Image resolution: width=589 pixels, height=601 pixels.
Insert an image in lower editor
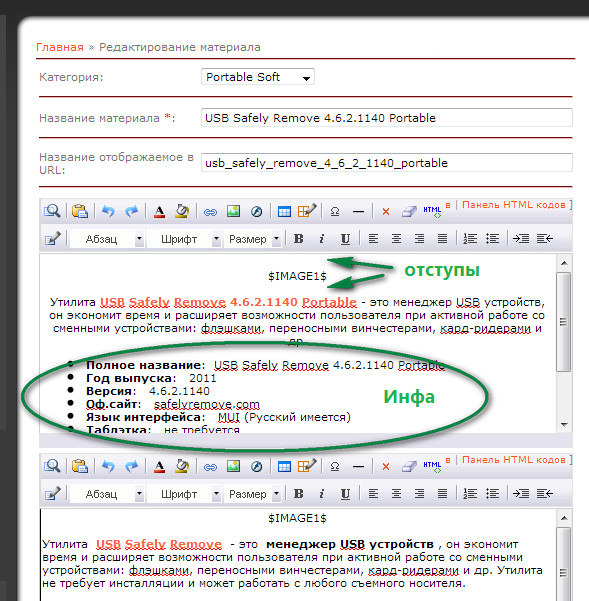pyautogui.click(x=233, y=466)
